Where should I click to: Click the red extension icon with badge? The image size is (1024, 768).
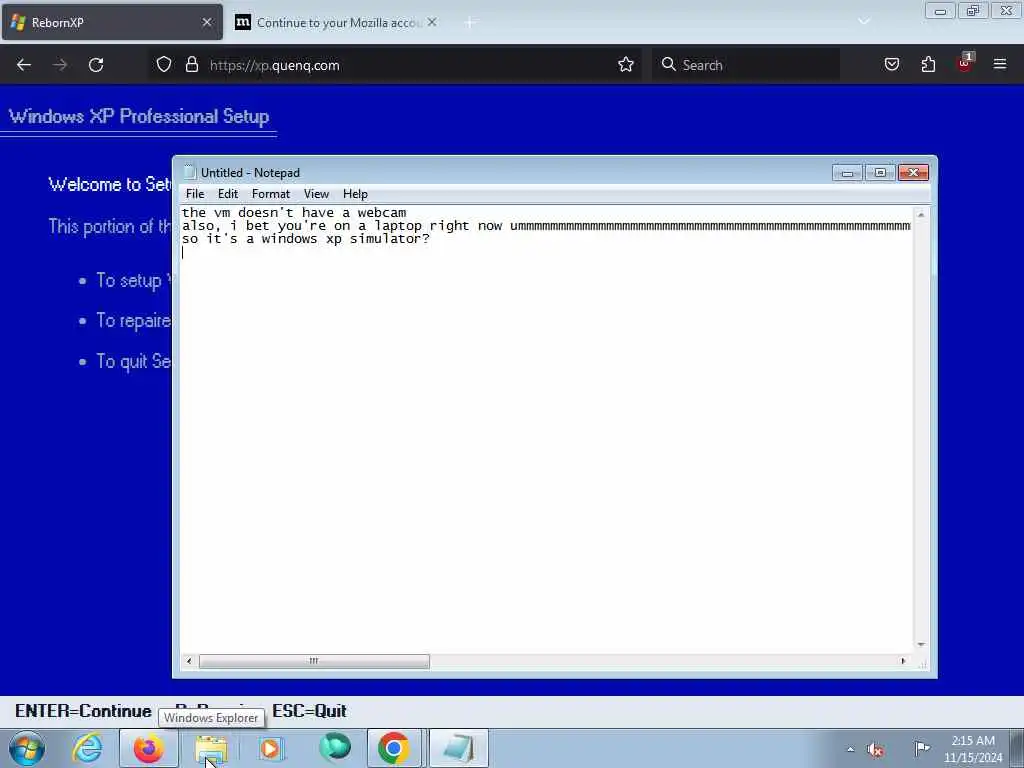pyautogui.click(x=965, y=63)
